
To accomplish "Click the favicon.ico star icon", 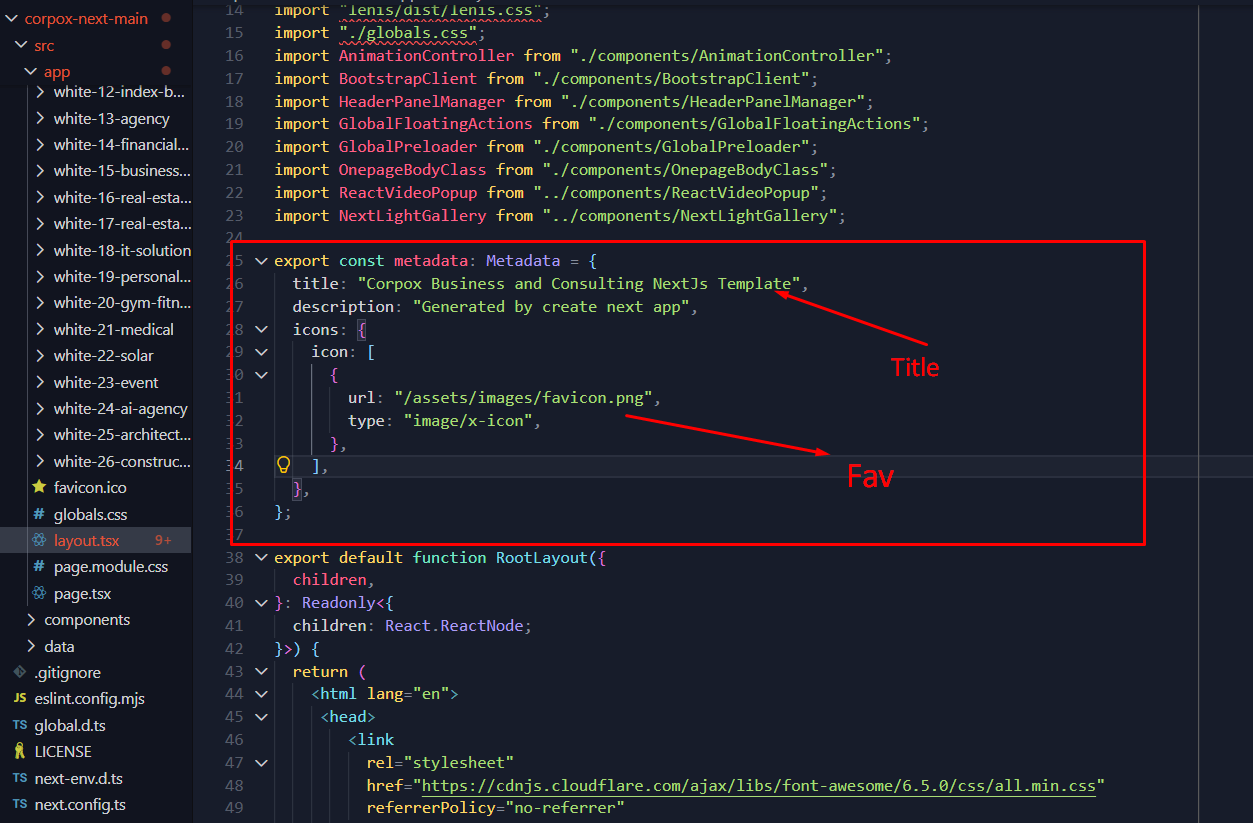I will (39, 488).
